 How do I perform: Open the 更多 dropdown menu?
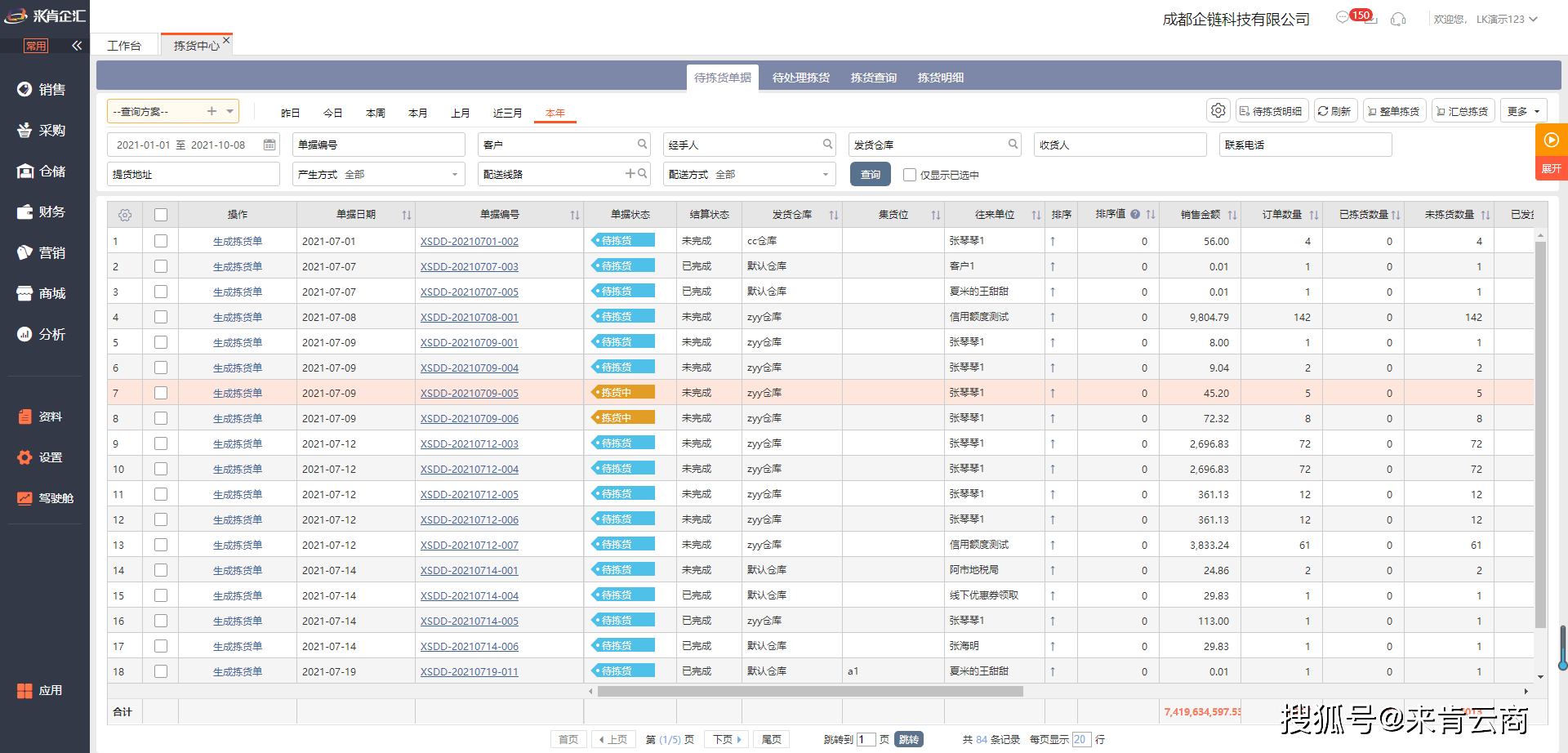tap(1522, 110)
